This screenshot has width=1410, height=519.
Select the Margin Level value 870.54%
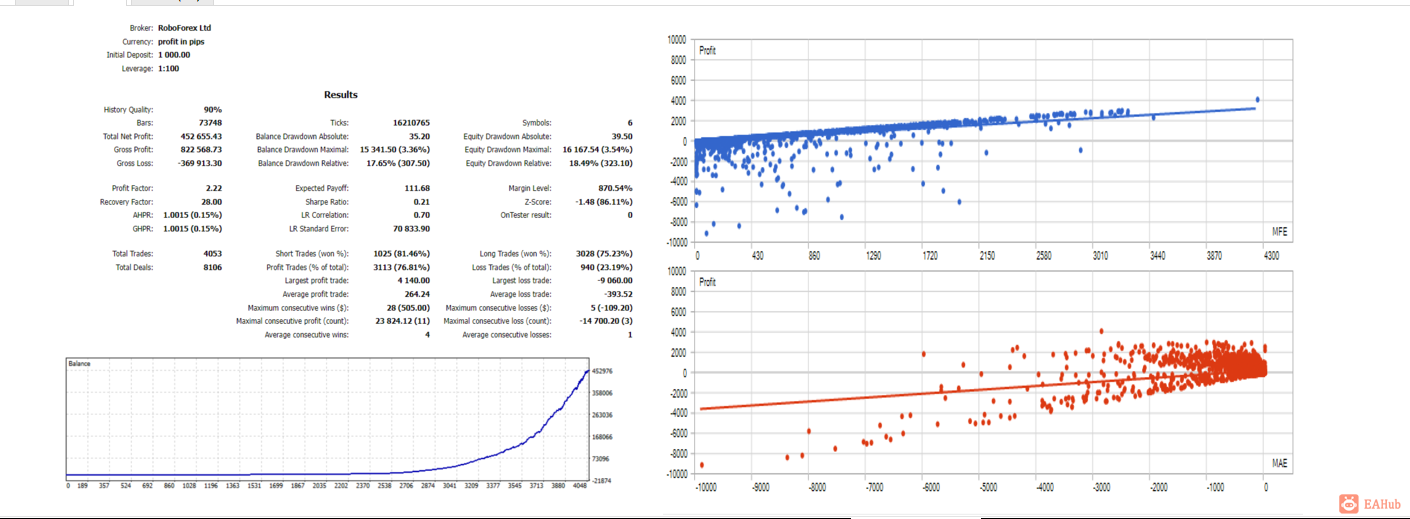click(x=617, y=188)
